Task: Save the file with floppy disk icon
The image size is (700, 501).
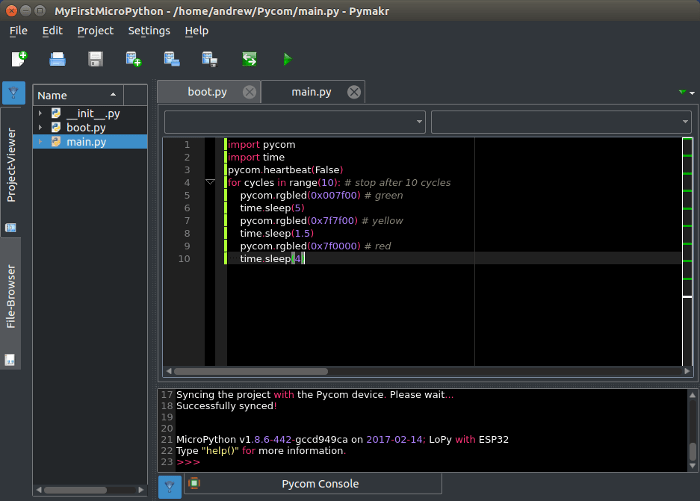Action: (95, 60)
